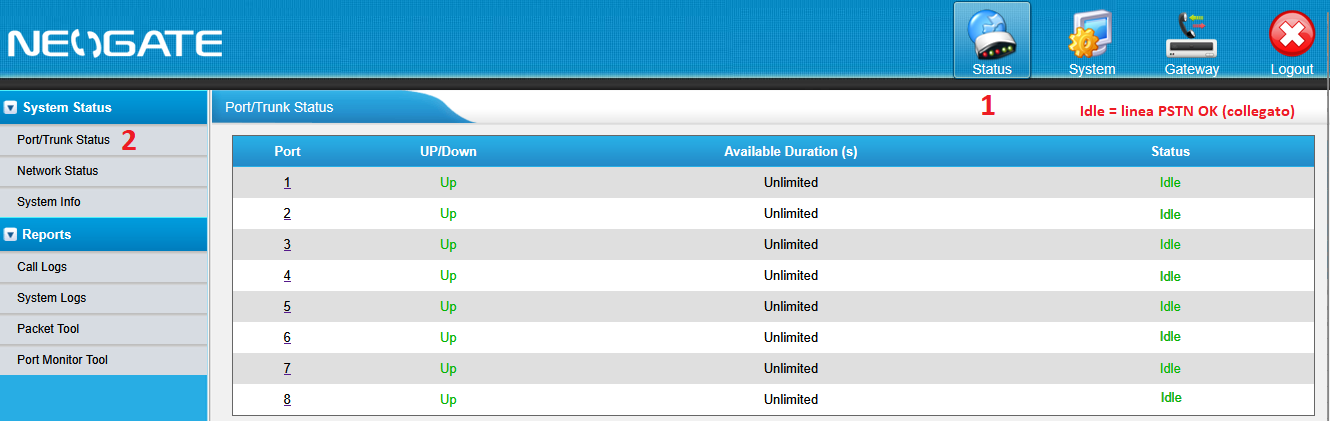
Task: Open the Port Monitor Tool
Action: 62,360
